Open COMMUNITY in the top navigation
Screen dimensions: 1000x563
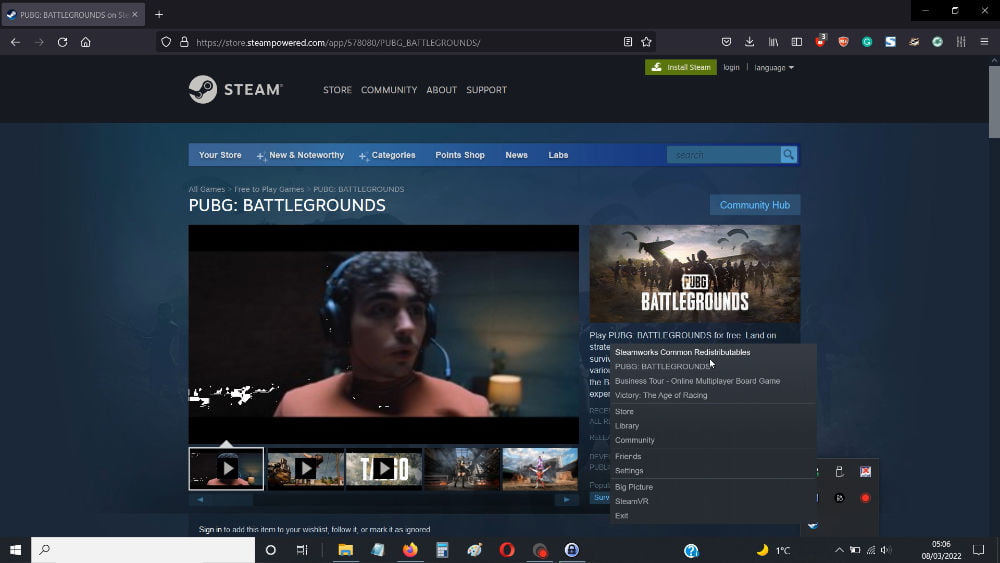point(389,90)
